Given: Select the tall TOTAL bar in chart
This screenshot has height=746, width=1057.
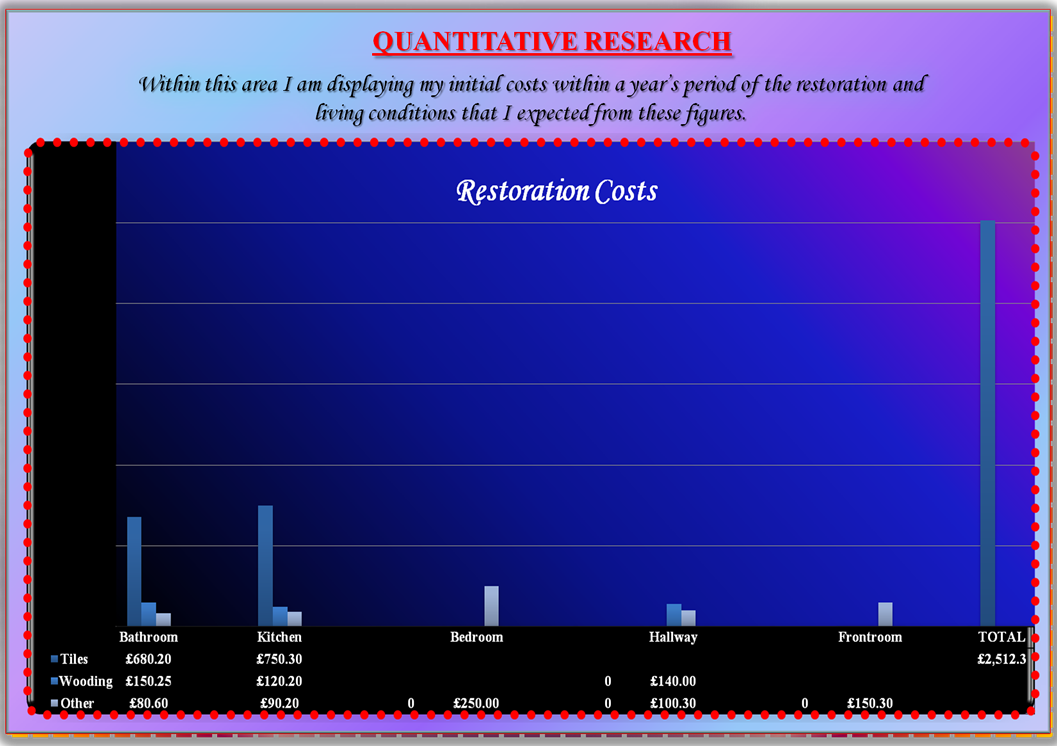Looking at the screenshot, I should point(987,423).
